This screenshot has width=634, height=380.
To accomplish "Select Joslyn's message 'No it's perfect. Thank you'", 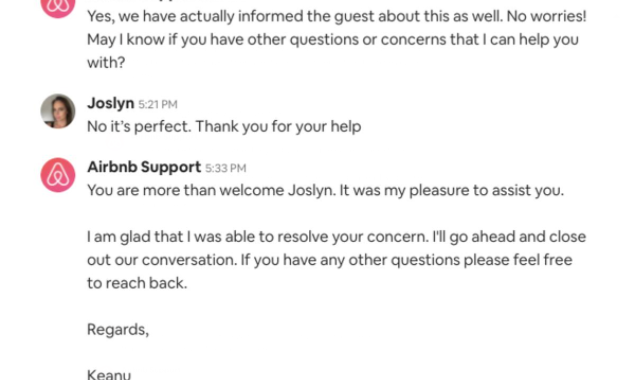I will point(224,127).
